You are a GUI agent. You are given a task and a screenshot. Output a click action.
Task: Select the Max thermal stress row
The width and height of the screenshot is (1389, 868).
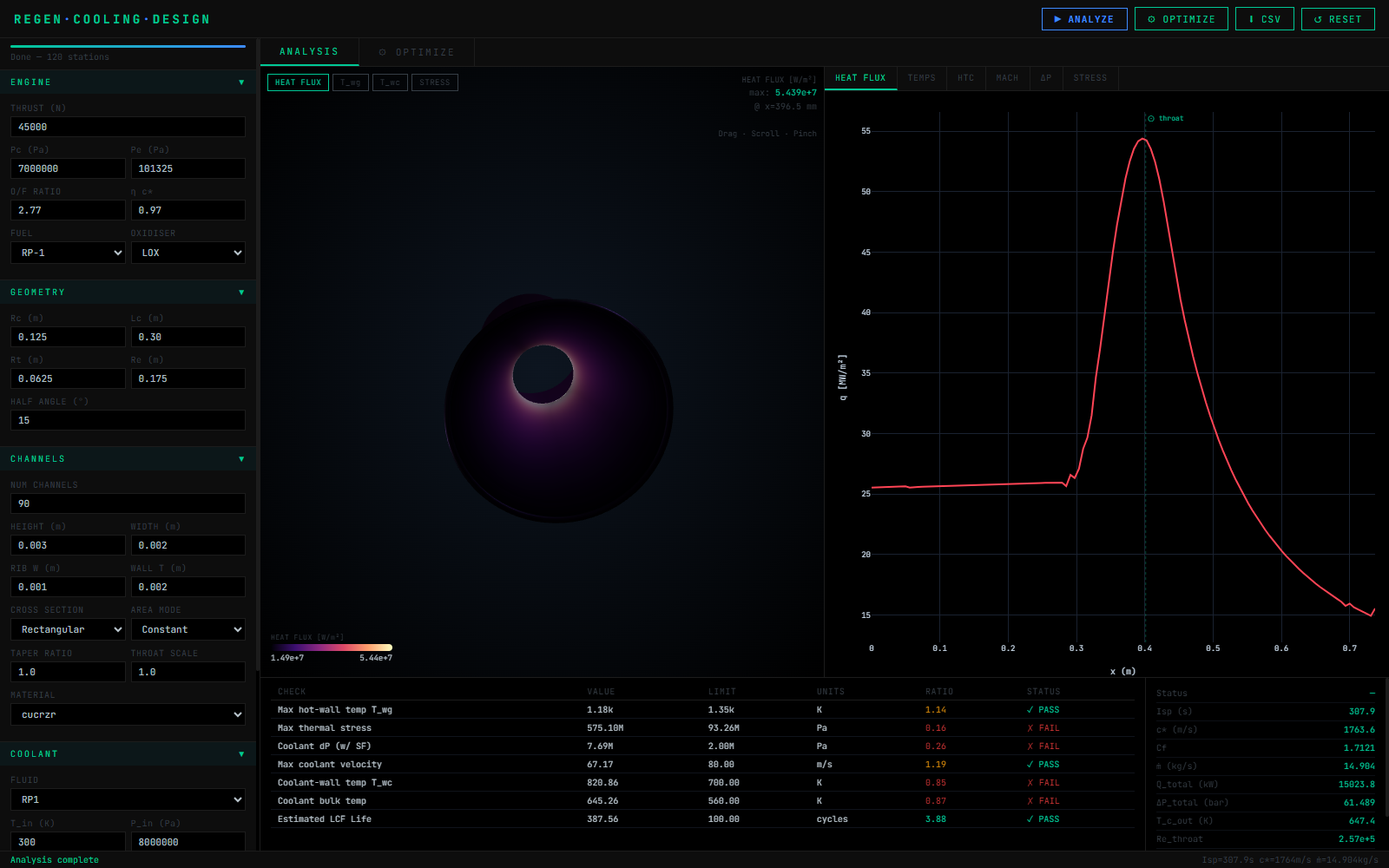(x=702, y=728)
